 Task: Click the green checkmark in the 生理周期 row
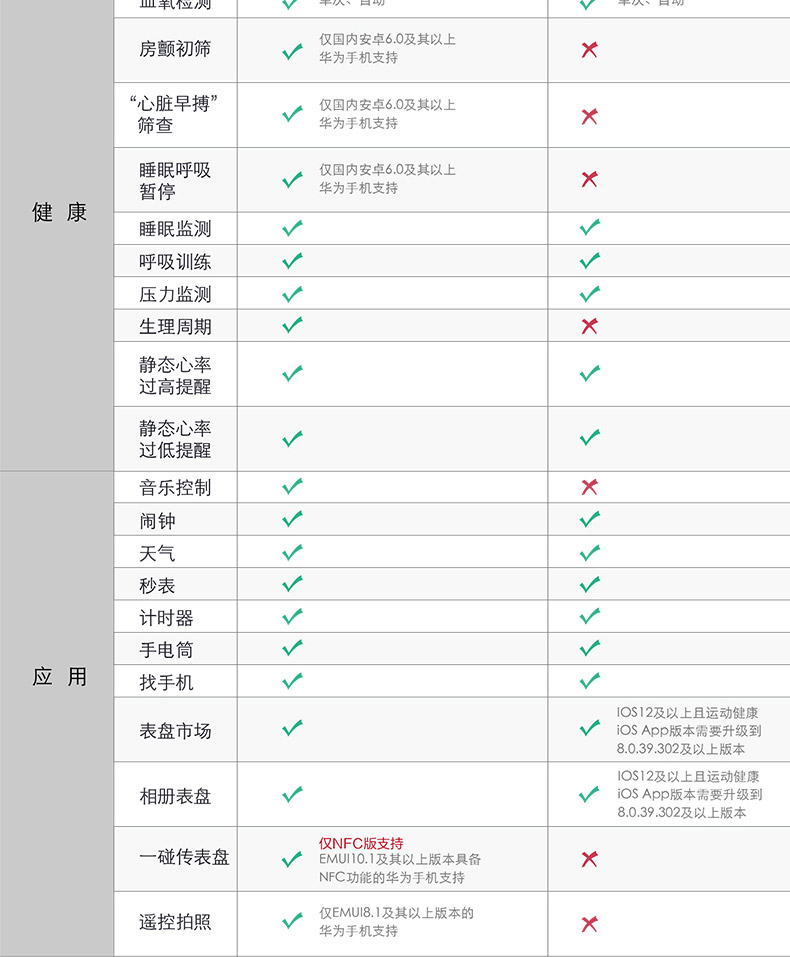tap(292, 325)
